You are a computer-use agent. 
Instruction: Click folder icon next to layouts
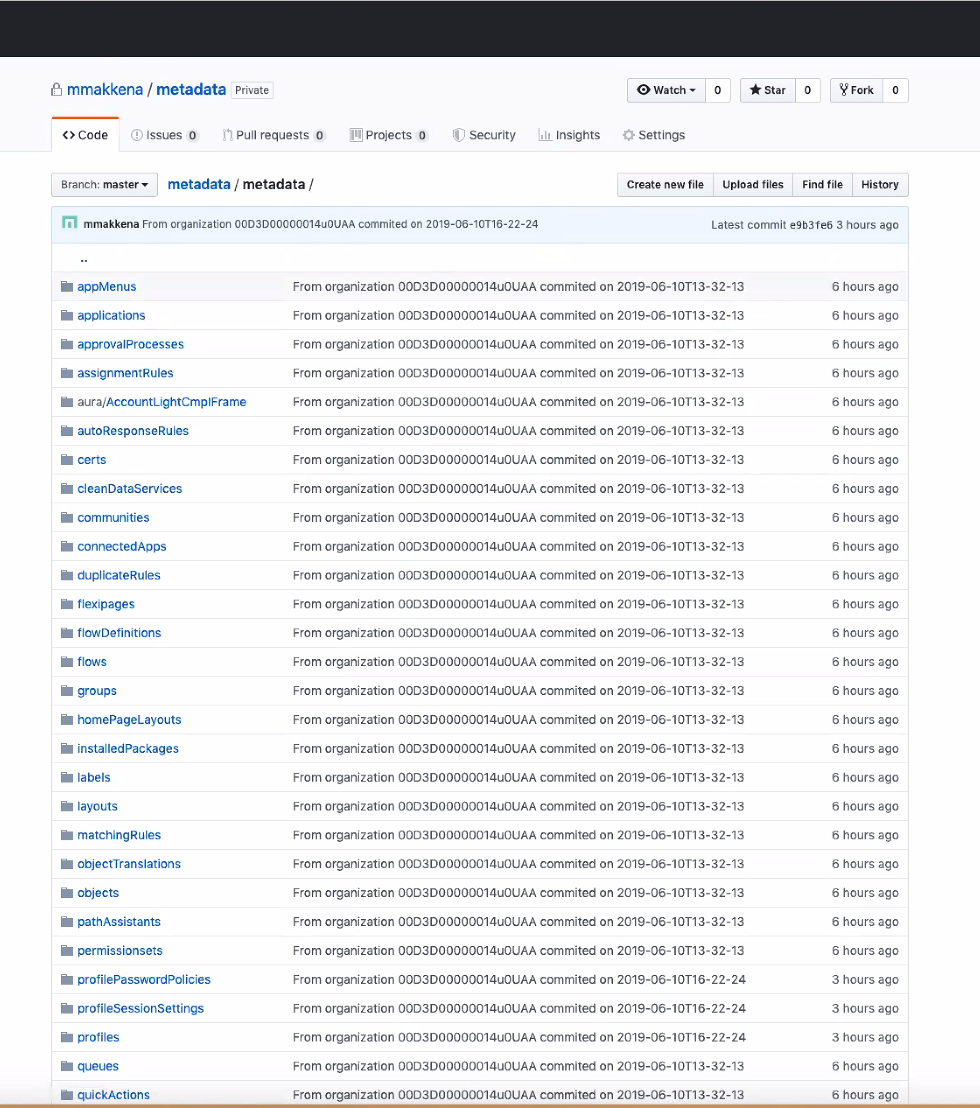pyautogui.click(x=67, y=806)
